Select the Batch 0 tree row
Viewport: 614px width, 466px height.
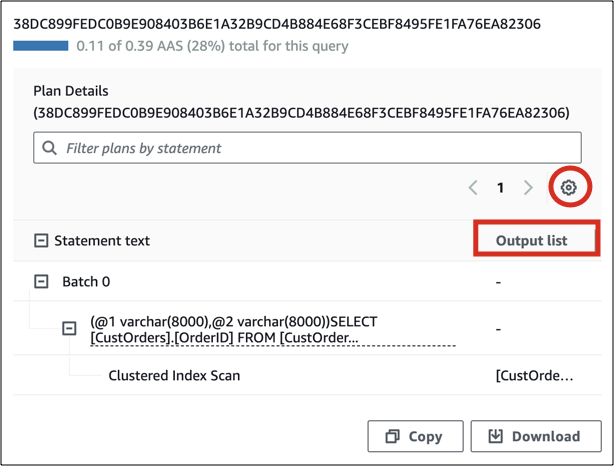tap(86, 282)
